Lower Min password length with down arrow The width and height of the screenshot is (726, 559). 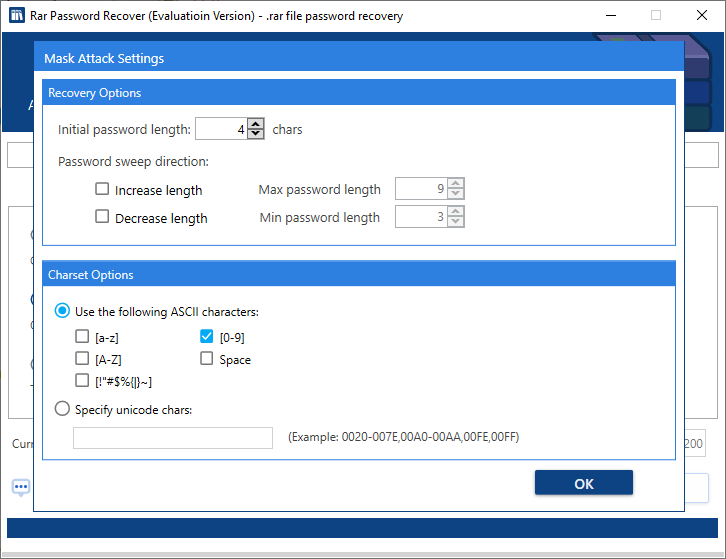pyautogui.click(x=456, y=221)
